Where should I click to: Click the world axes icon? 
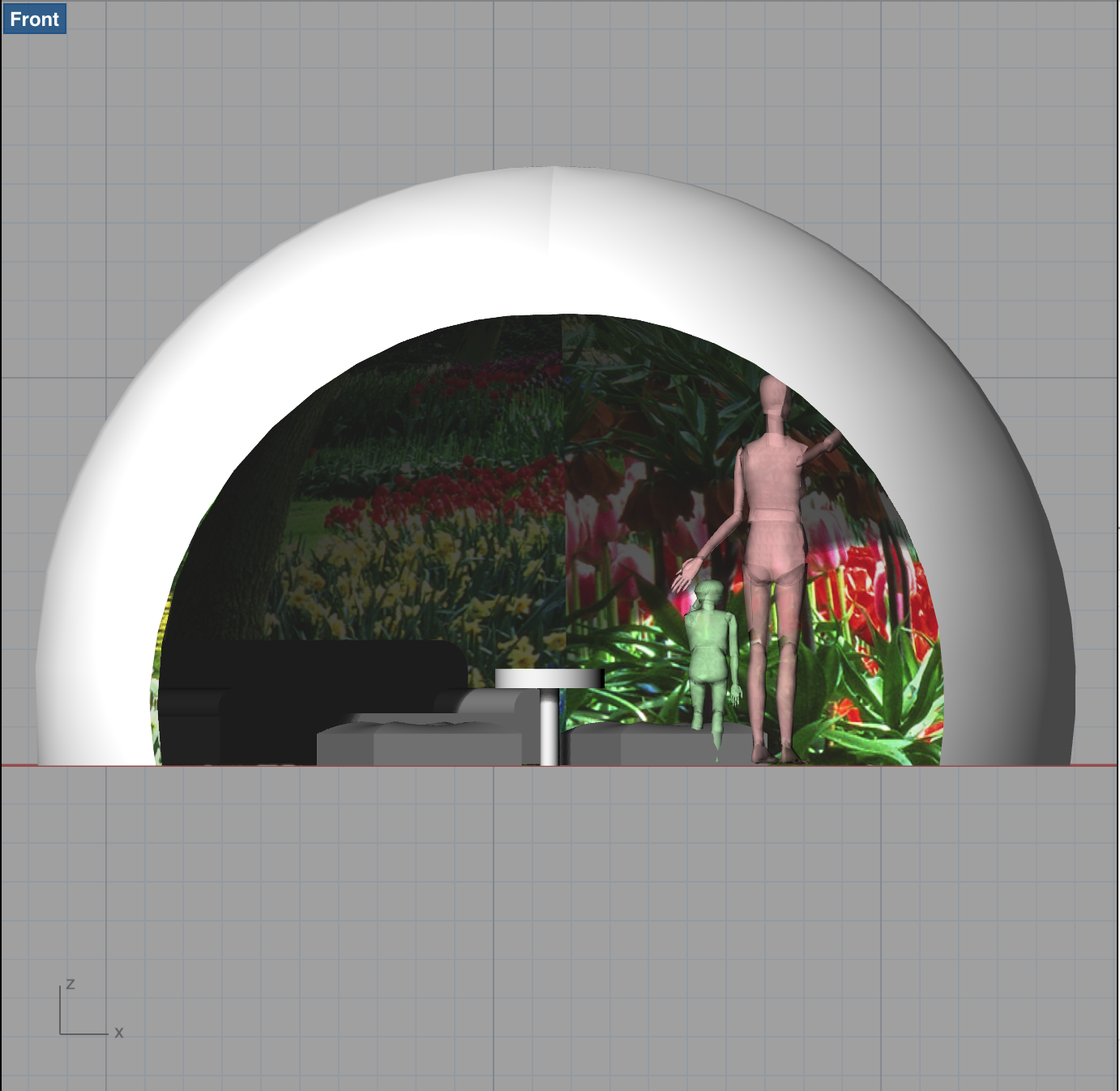(x=89, y=1009)
